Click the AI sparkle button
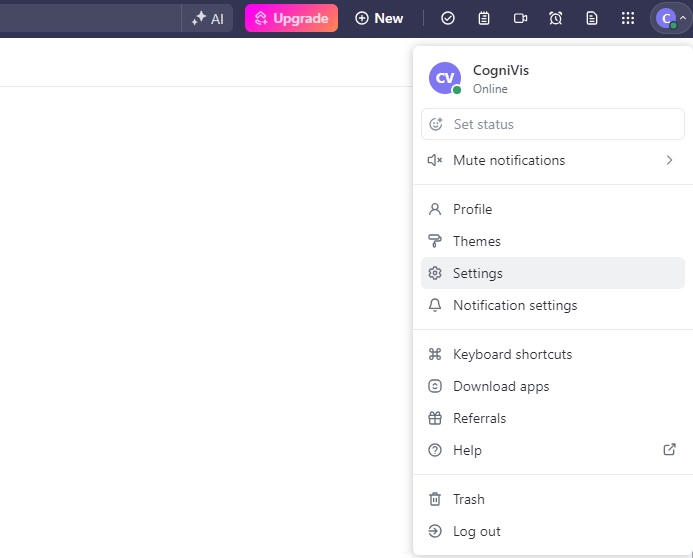 click(208, 18)
